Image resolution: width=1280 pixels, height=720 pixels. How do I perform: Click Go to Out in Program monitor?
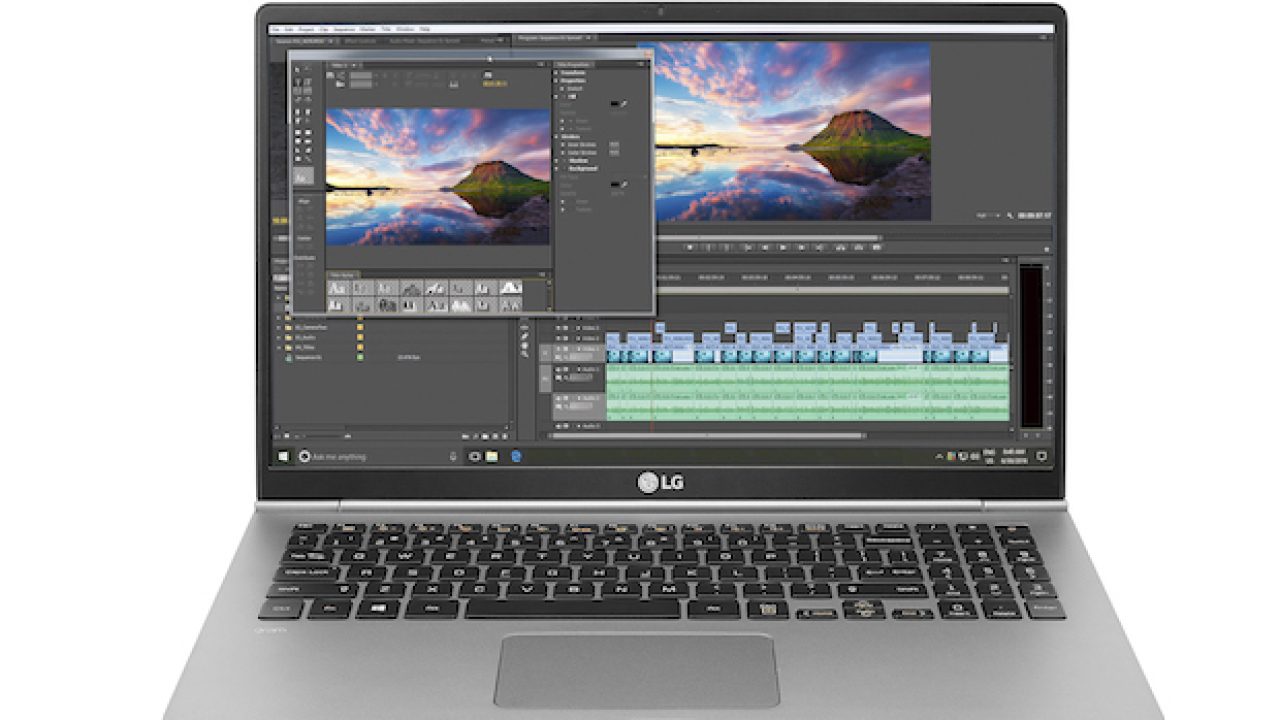(x=819, y=247)
